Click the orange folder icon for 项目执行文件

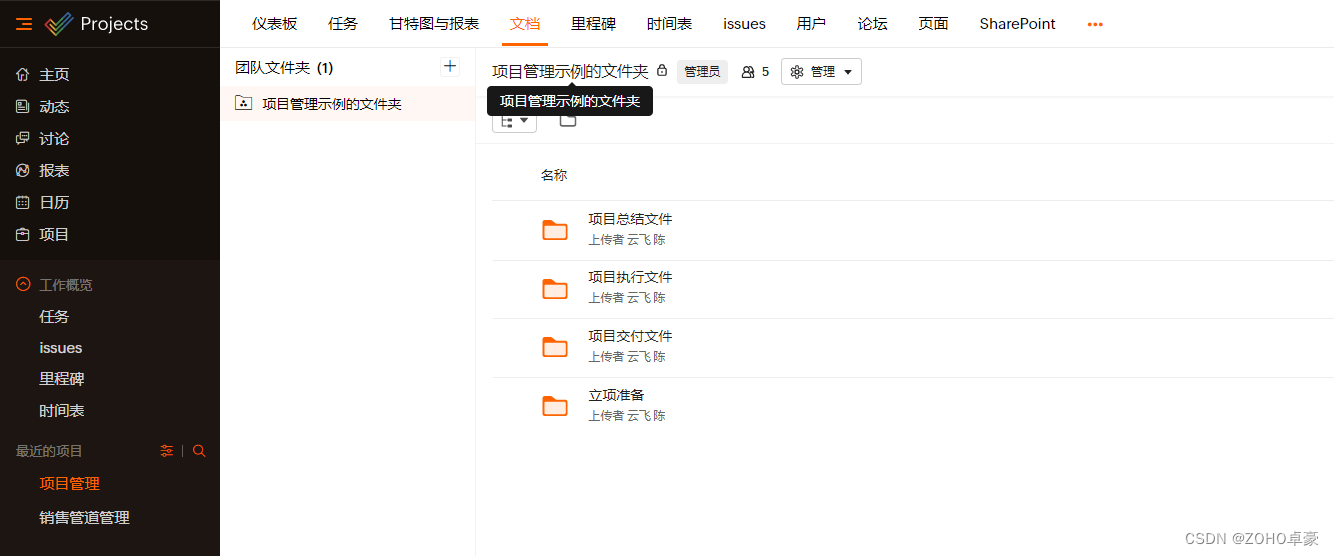pos(555,289)
